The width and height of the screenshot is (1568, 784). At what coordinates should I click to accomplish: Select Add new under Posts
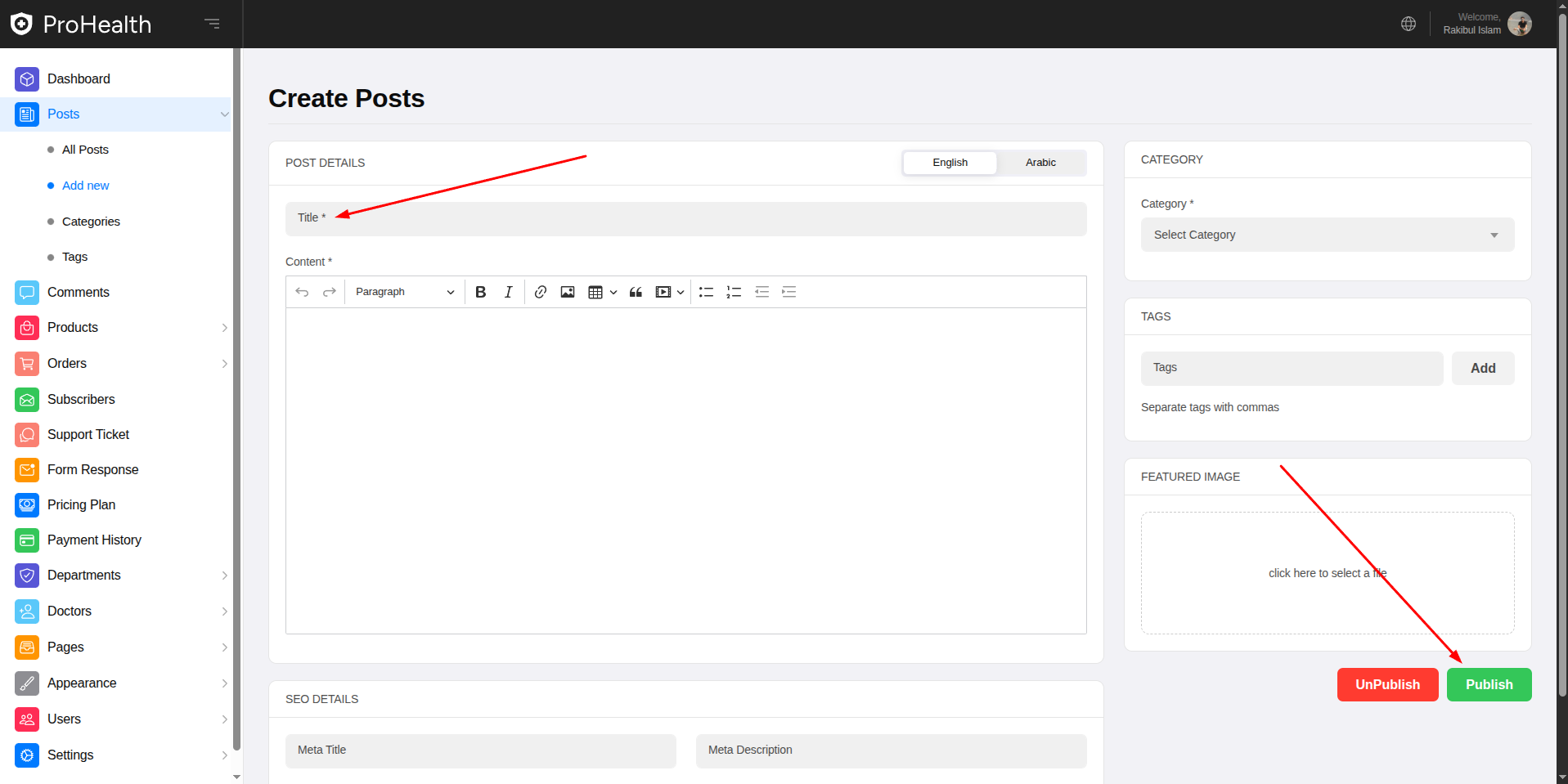click(x=85, y=186)
